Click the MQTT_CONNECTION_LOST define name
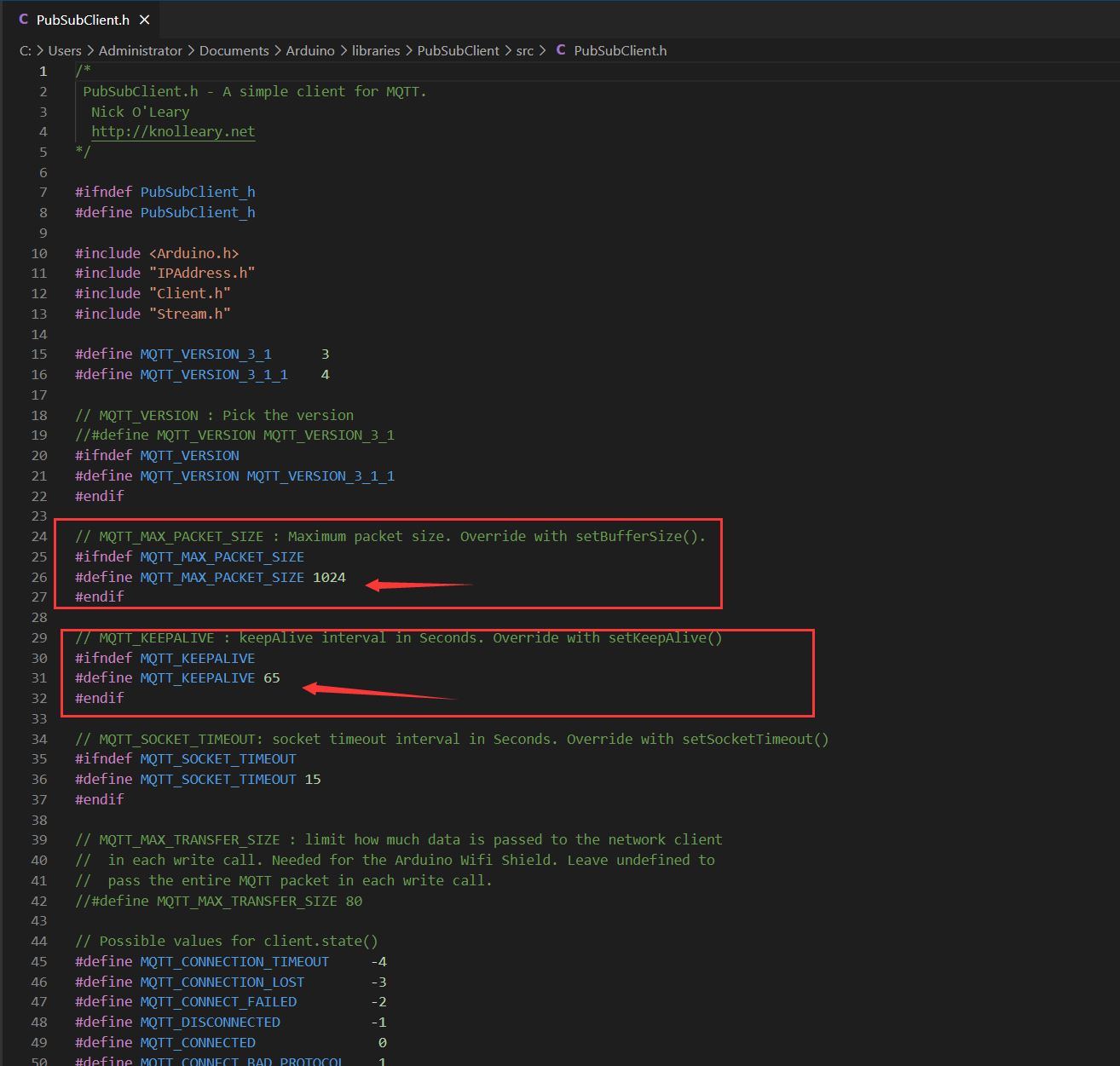Screen dimensions: 1120x1066 (222, 982)
